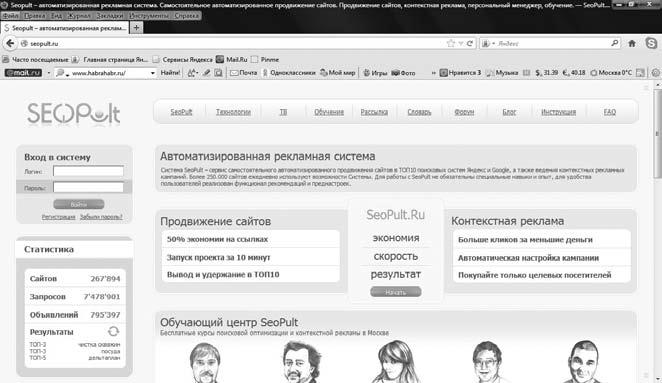This screenshot has width=662, height=383.
Task: Check the dollar rate 31.39 indicator
Action: point(547,73)
